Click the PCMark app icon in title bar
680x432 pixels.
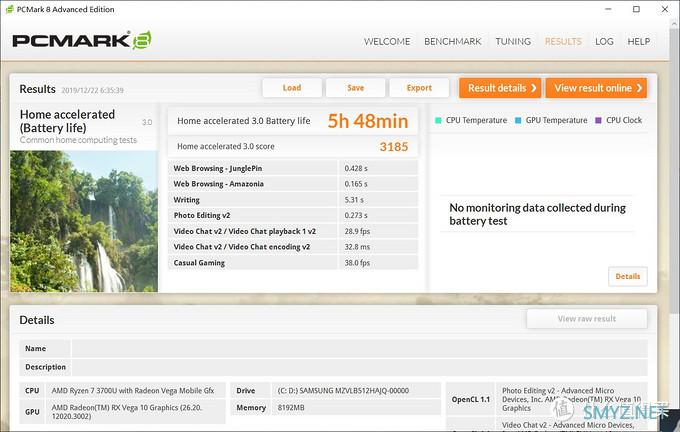(x=9, y=9)
